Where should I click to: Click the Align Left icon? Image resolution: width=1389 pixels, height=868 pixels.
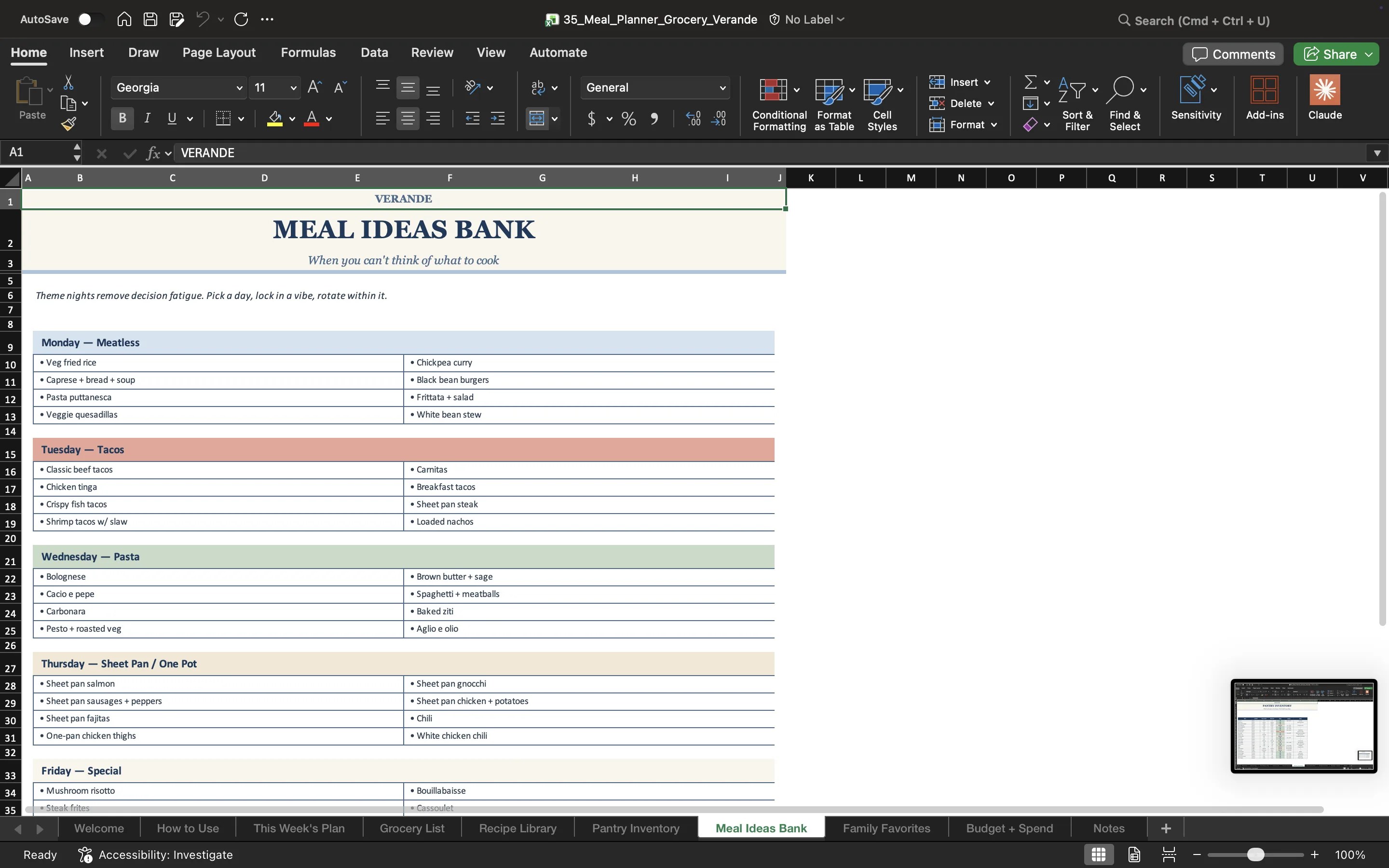(x=382, y=118)
